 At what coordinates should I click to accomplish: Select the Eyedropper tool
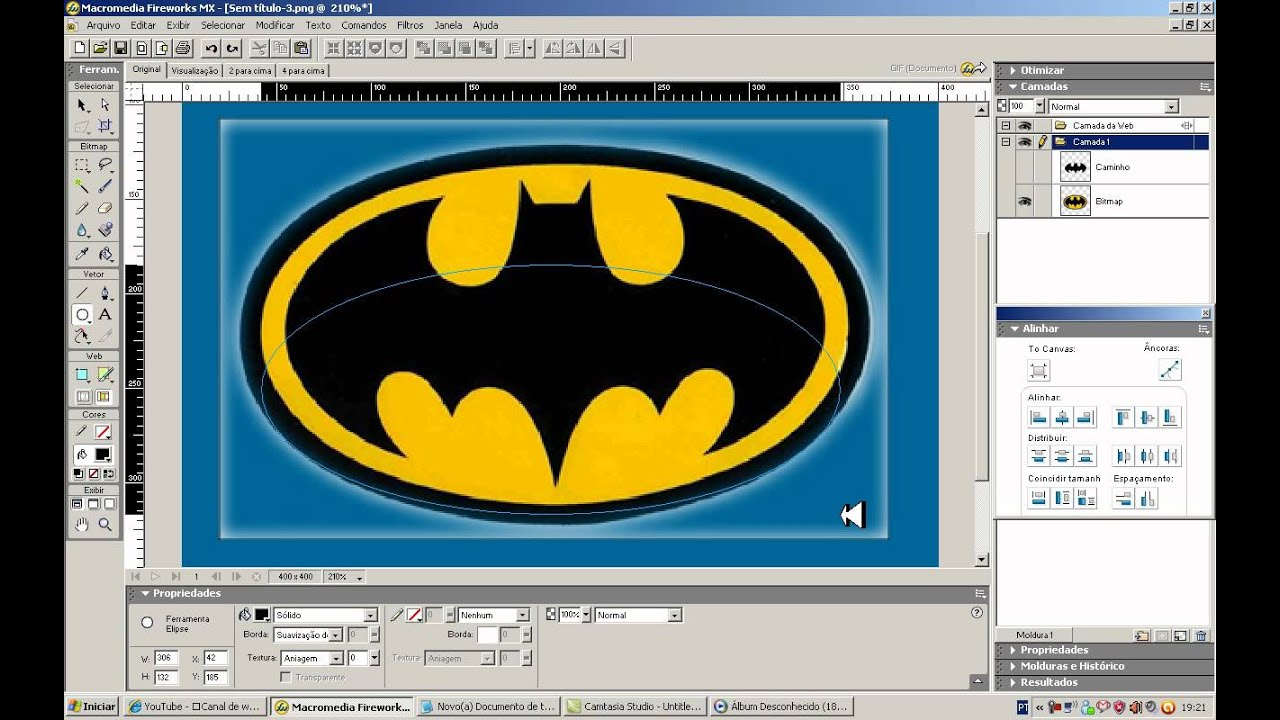click(82, 254)
